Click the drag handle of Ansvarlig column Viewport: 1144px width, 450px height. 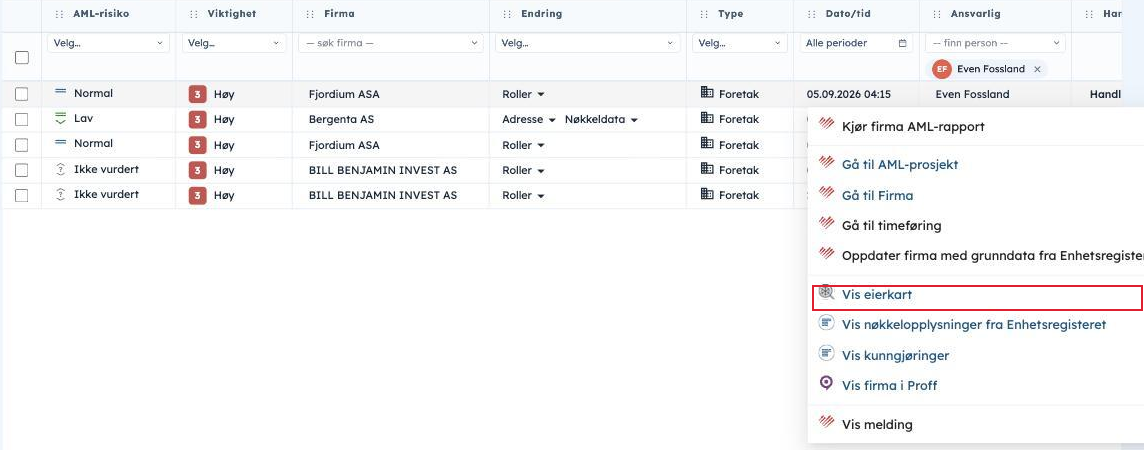point(937,14)
